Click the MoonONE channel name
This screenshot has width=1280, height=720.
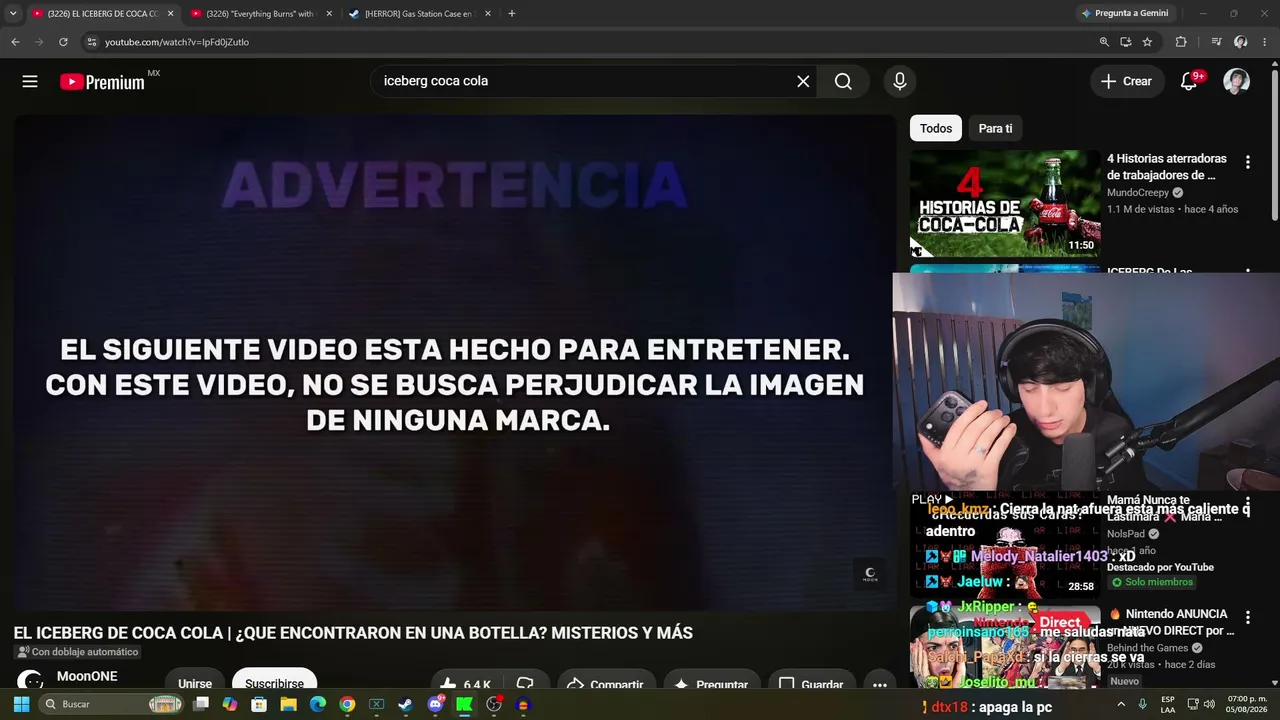click(x=87, y=676)
